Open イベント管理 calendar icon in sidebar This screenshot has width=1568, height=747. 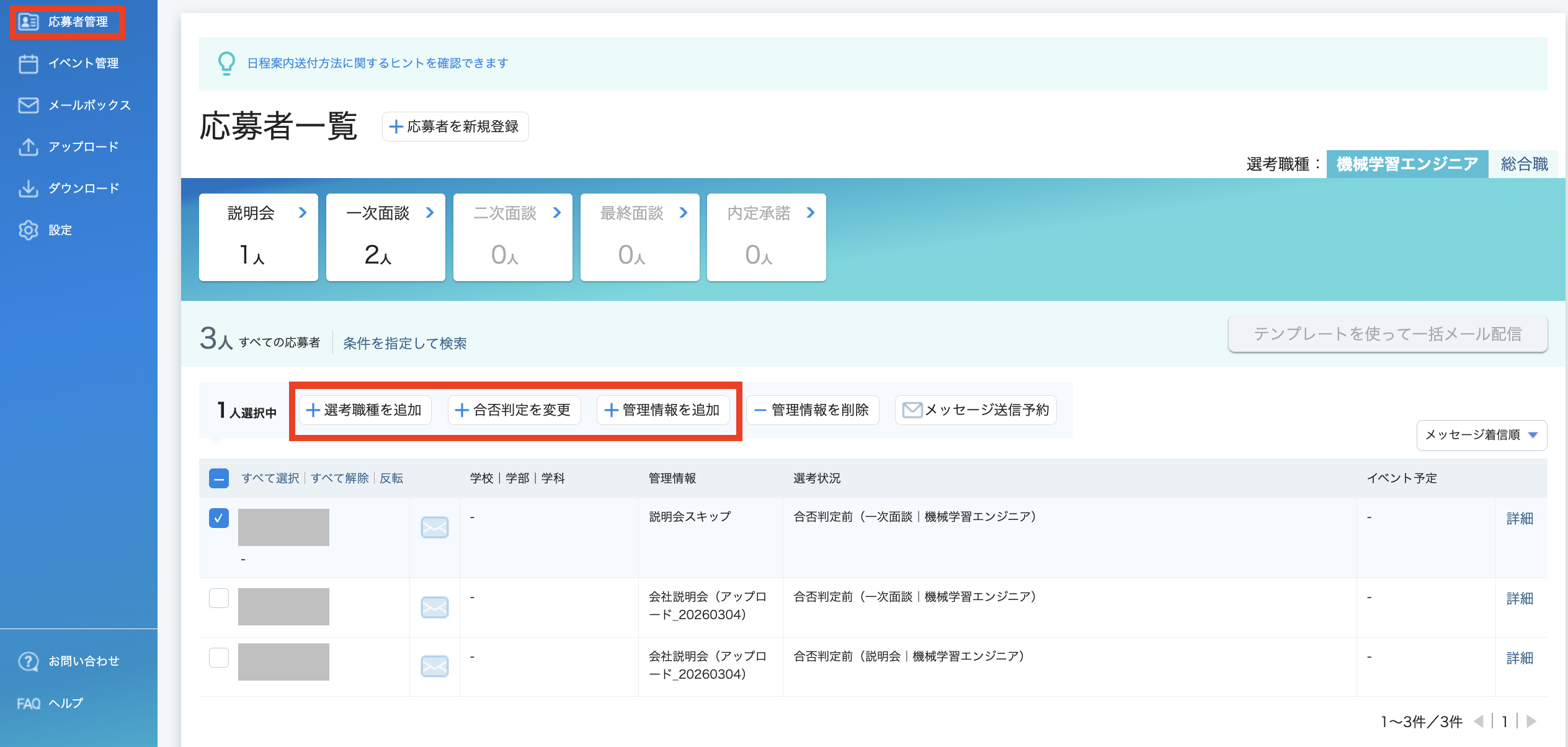pos(28,63)
